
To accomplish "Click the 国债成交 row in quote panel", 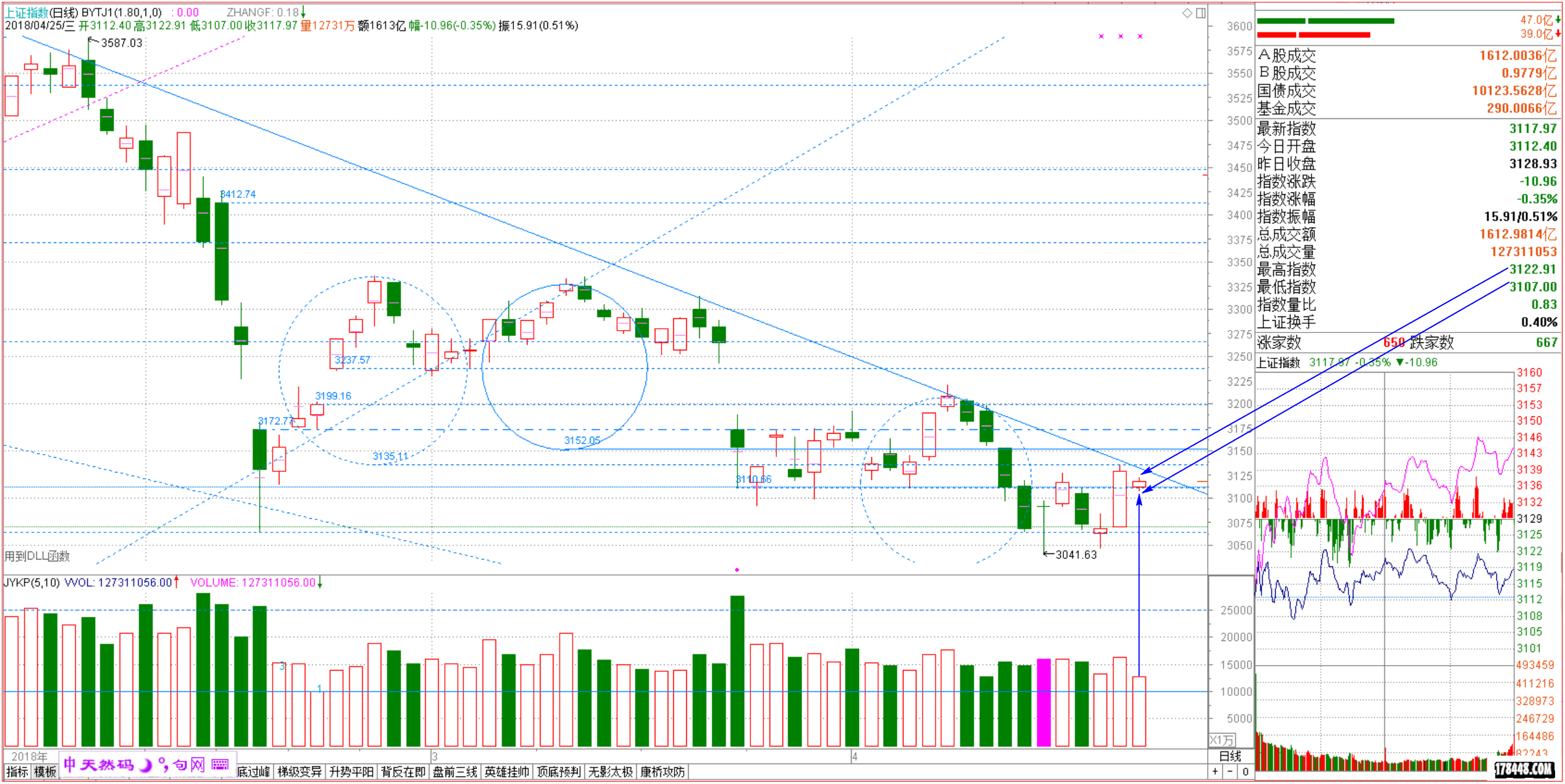I will click(x=1407, y=91).
